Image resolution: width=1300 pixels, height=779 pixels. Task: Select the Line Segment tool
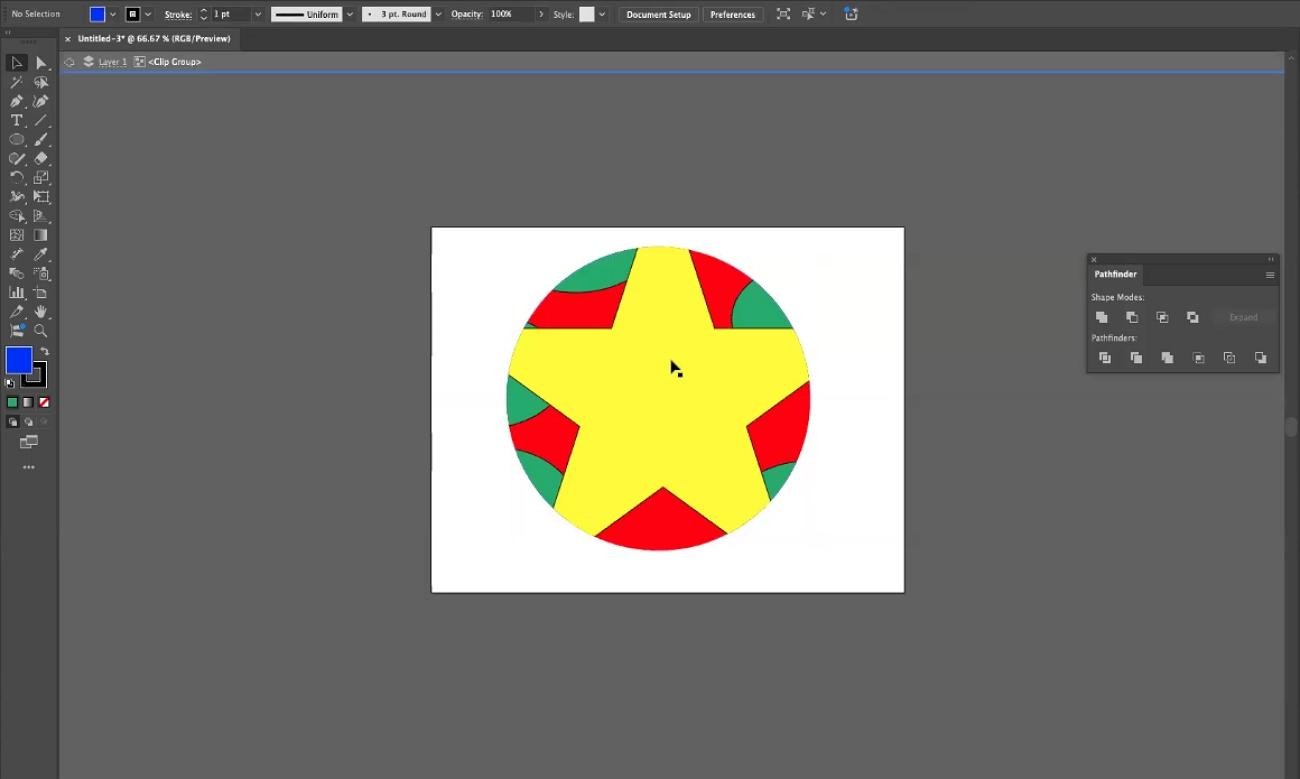[x=41, y=120]
